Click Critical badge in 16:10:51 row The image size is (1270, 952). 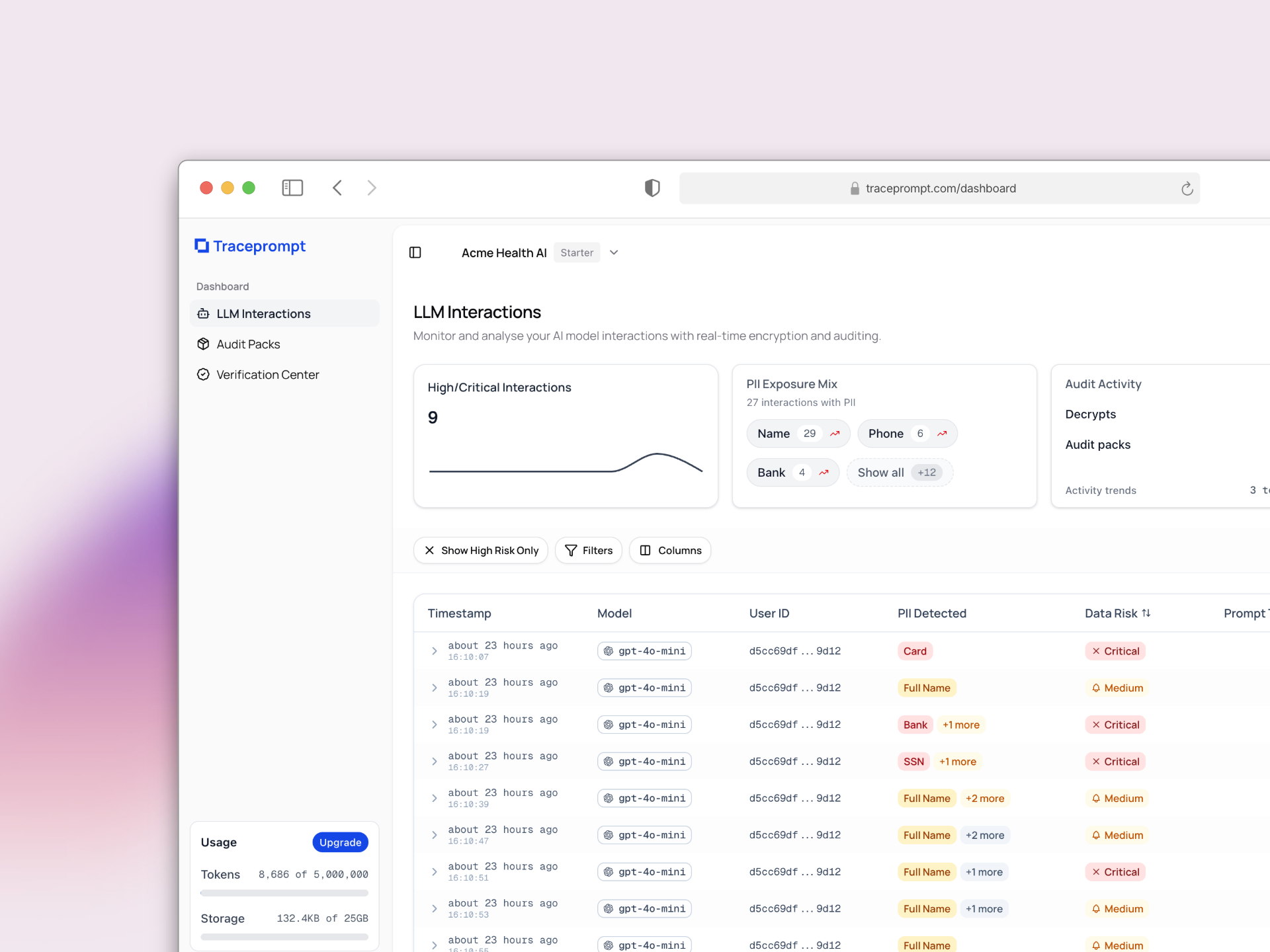click(1115, 872)
